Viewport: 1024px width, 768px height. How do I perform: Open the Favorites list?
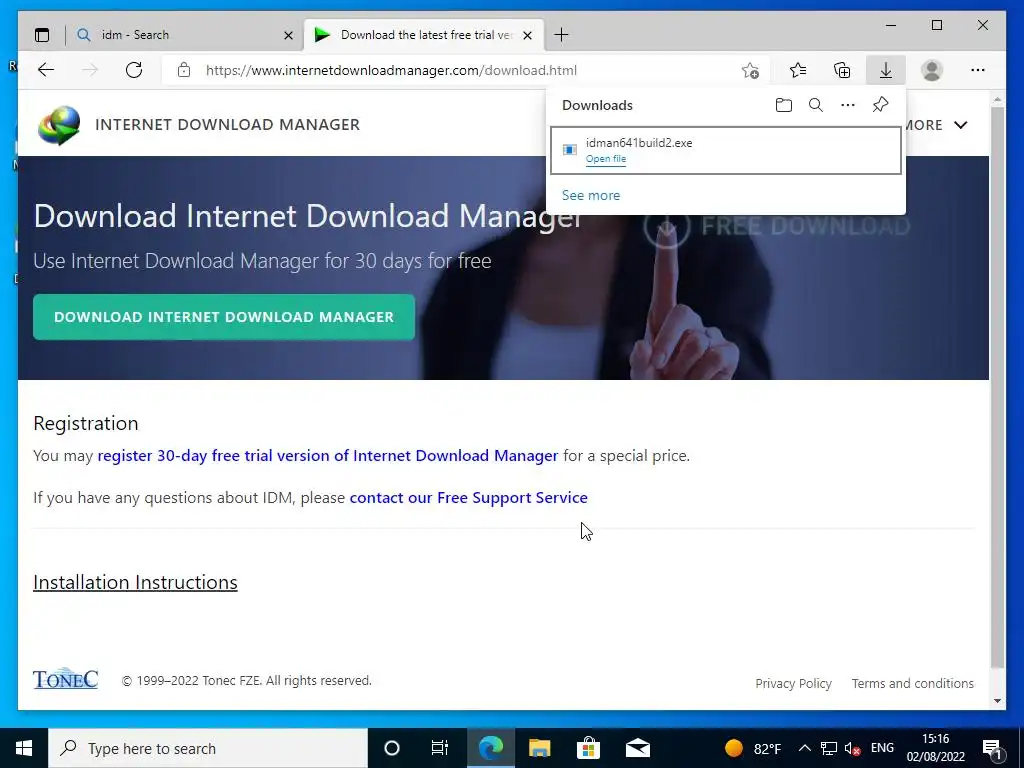(x=797, y=70)
